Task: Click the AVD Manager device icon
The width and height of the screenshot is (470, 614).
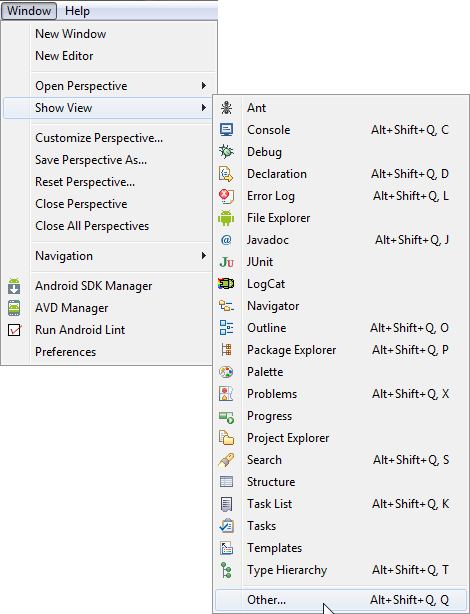Action: pos(14,308)
